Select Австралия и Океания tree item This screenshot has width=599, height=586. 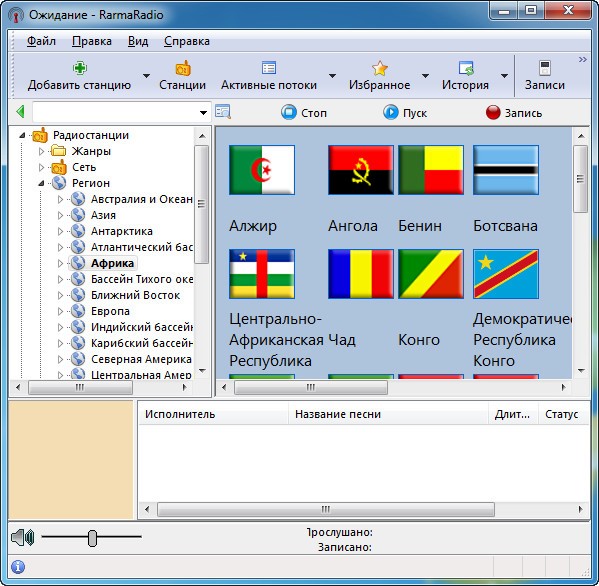point(141,199)
